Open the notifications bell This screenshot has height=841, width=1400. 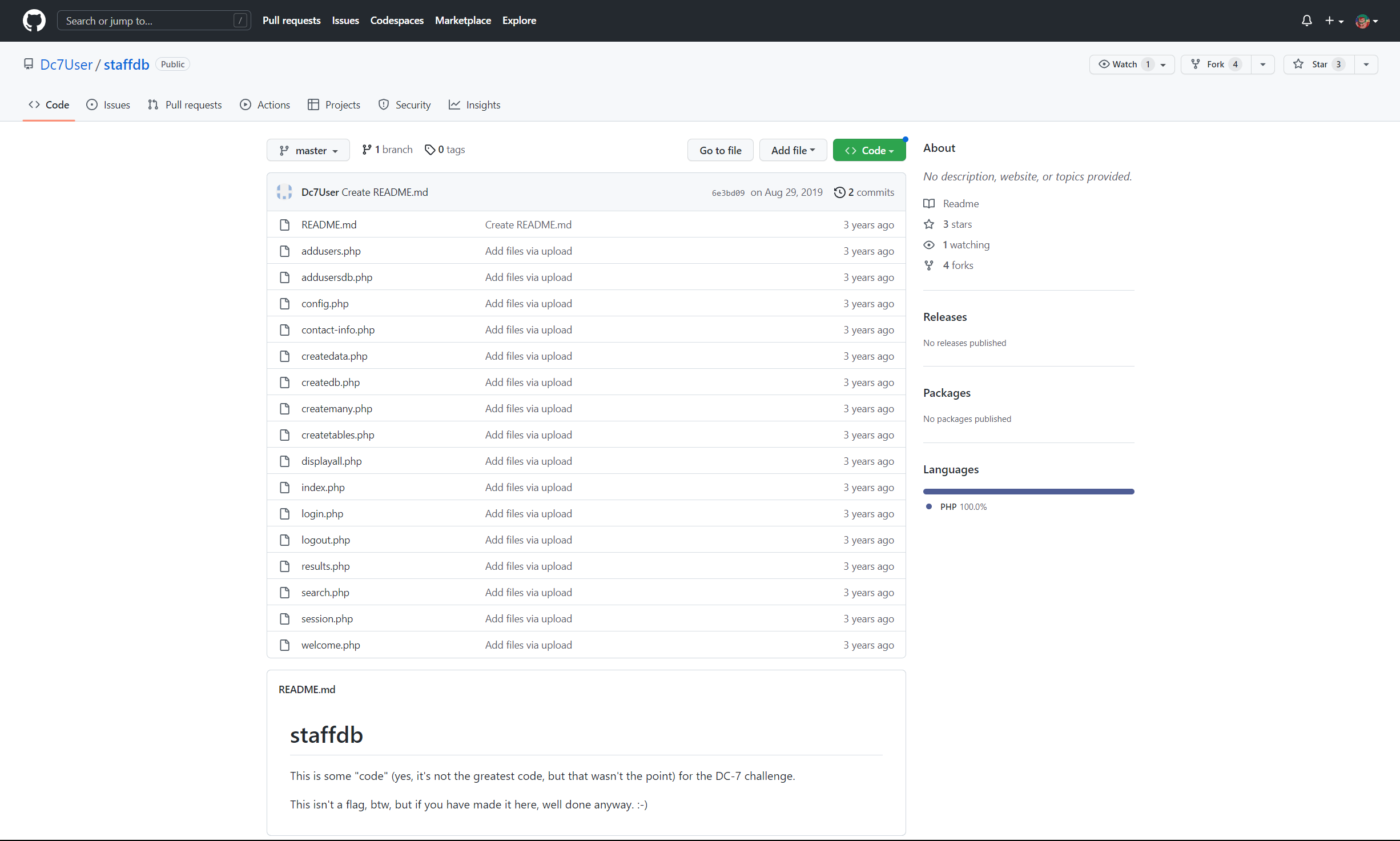pyautogui.click(x=1306, y=21)
